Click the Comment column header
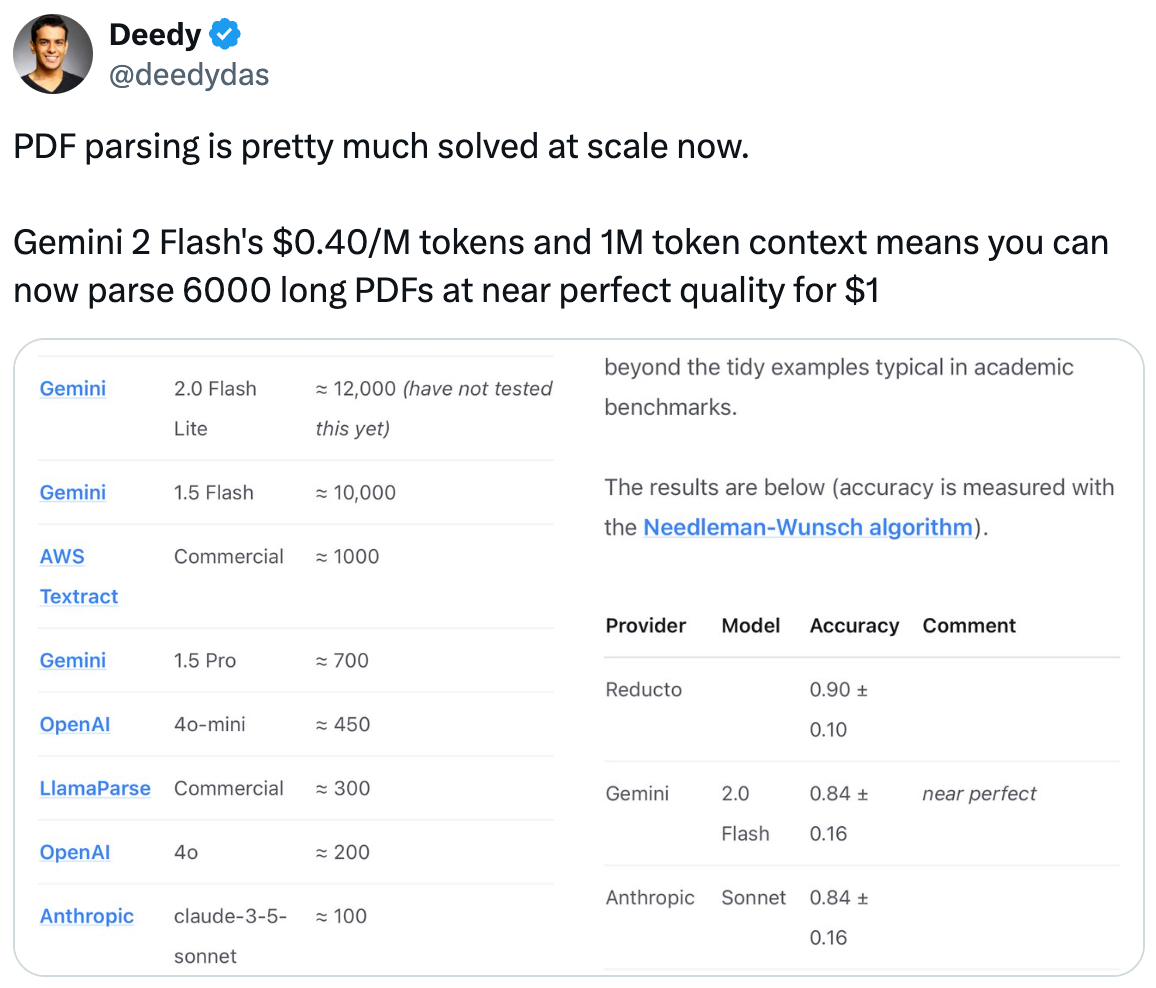Image resolution: width=1156 pixels, height=988 pixels. pyautogui.click(x=969, y=626)
